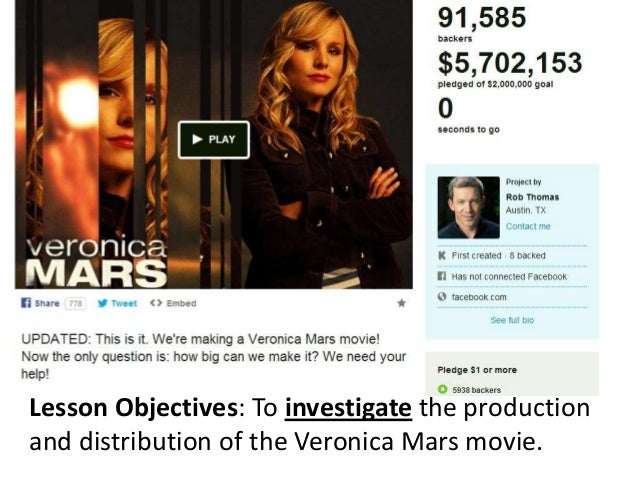Viewport: 638px width, 479px height.
Task: Click the green backers circle icon
Action: click(x=442, y=389)
